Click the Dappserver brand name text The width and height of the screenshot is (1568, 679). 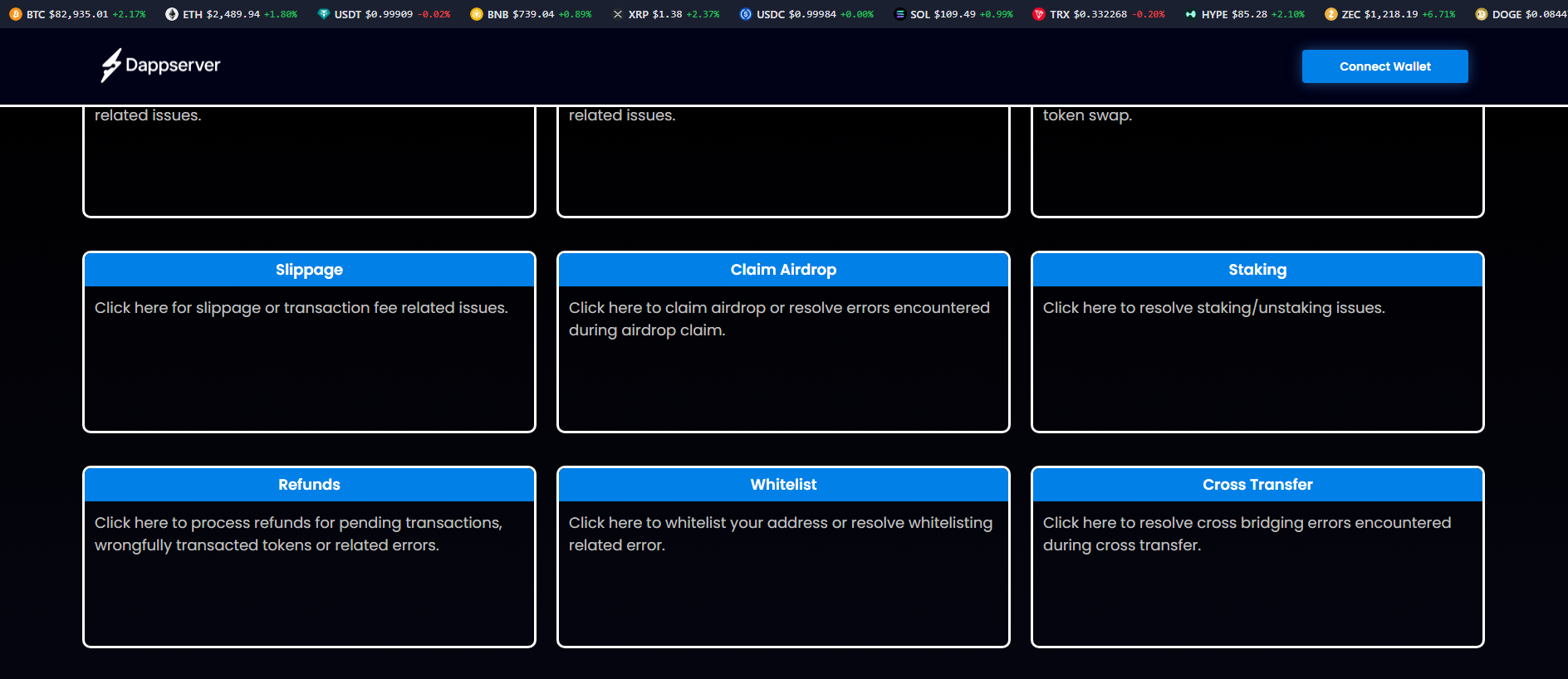coord(173,66)
